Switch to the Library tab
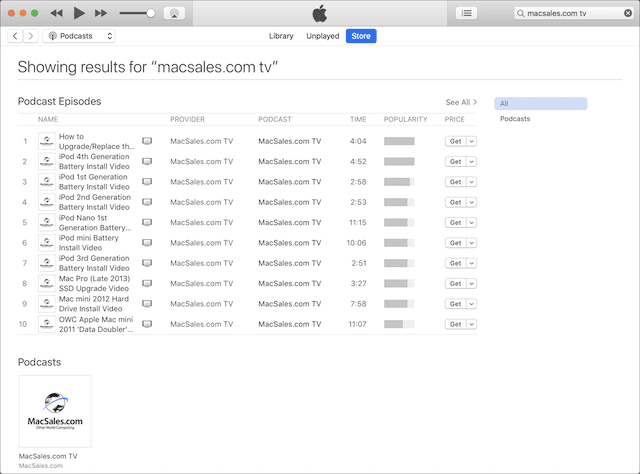The height and width of the screenshot is (474, 640). tap(281, 36)
